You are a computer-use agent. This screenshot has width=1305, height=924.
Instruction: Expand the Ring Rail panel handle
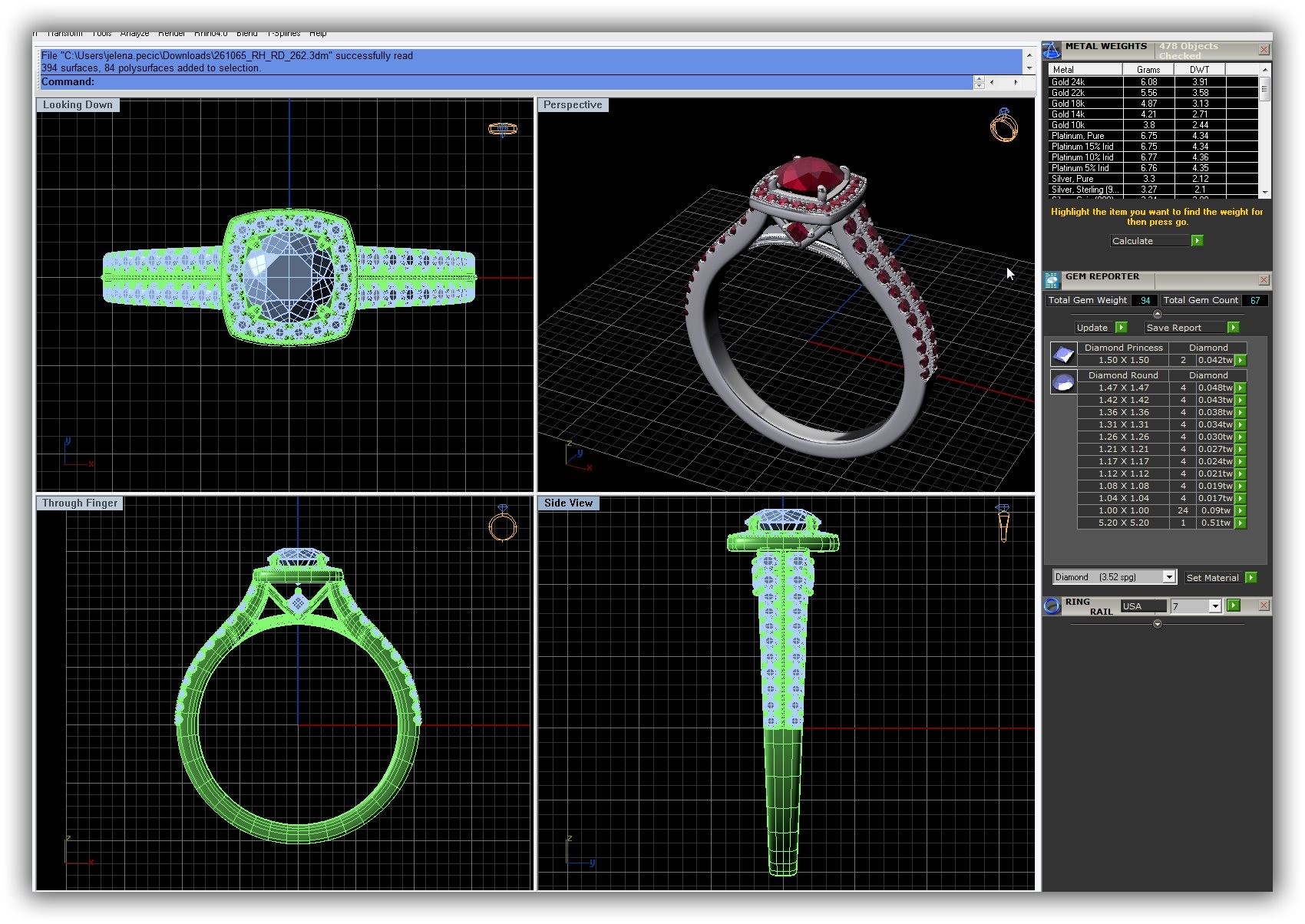point(1158,624)
